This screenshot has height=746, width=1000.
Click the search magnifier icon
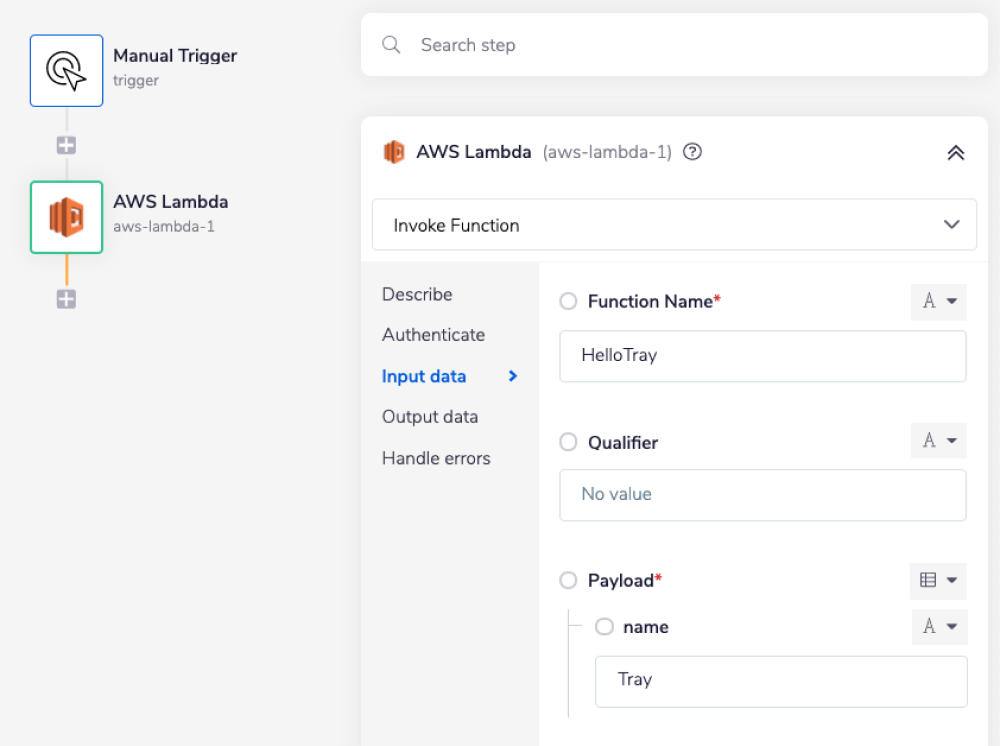pyautogui.click(x=391, y=45)
